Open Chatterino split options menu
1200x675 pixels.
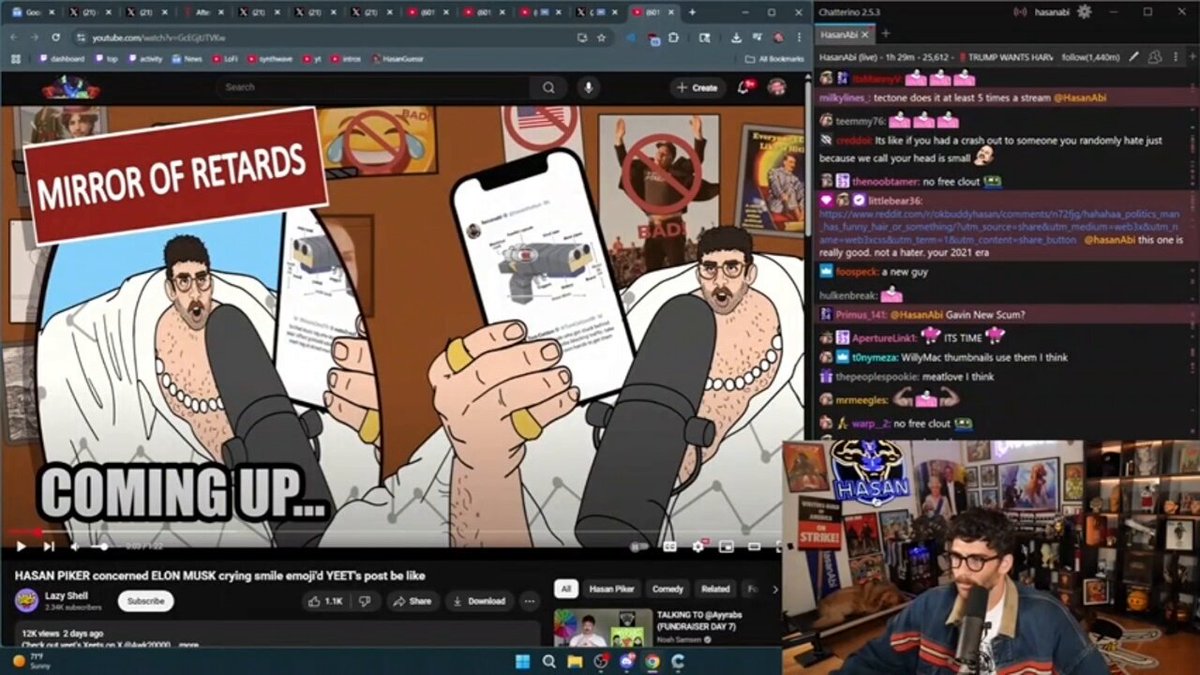pyautogui.click(x=1174, y=57)
